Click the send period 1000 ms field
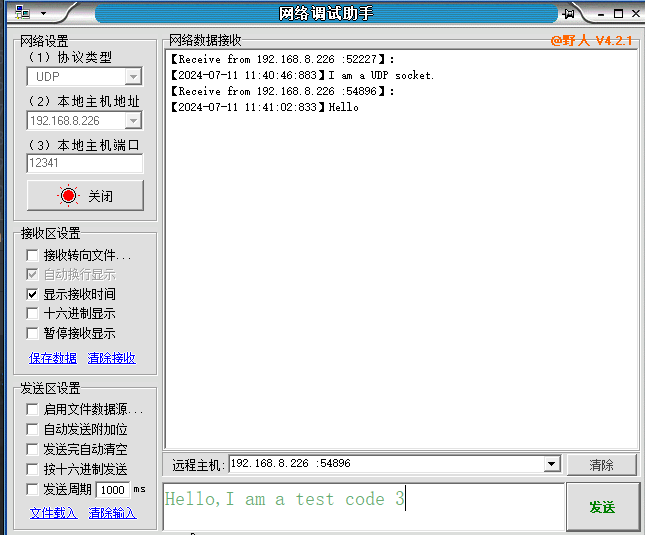The height and width of the screenshot is (535, 645). (x=113, y=490)
